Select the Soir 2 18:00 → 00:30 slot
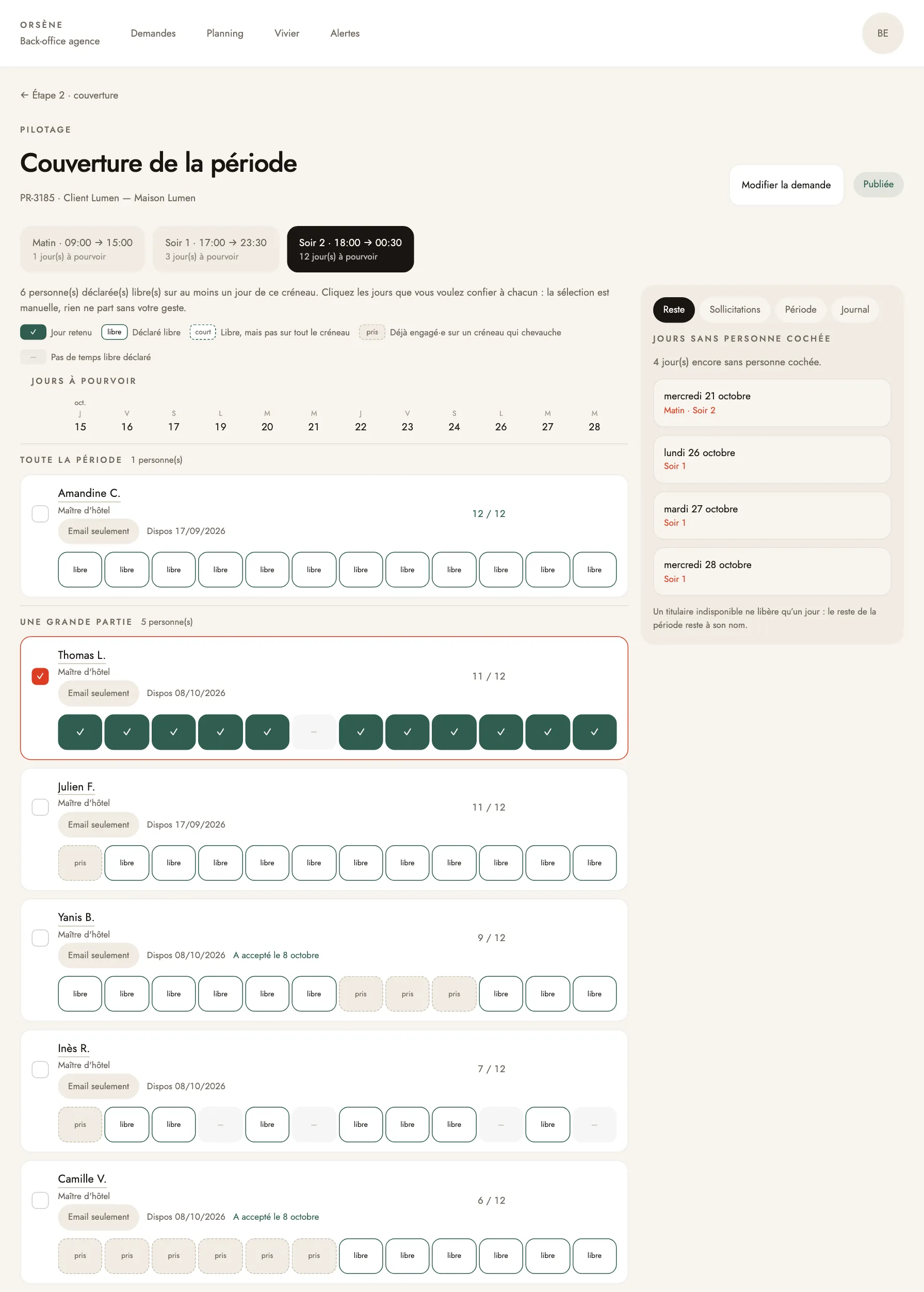The height and width of the screenshot is (1292, 924). [x=350, y=249]
